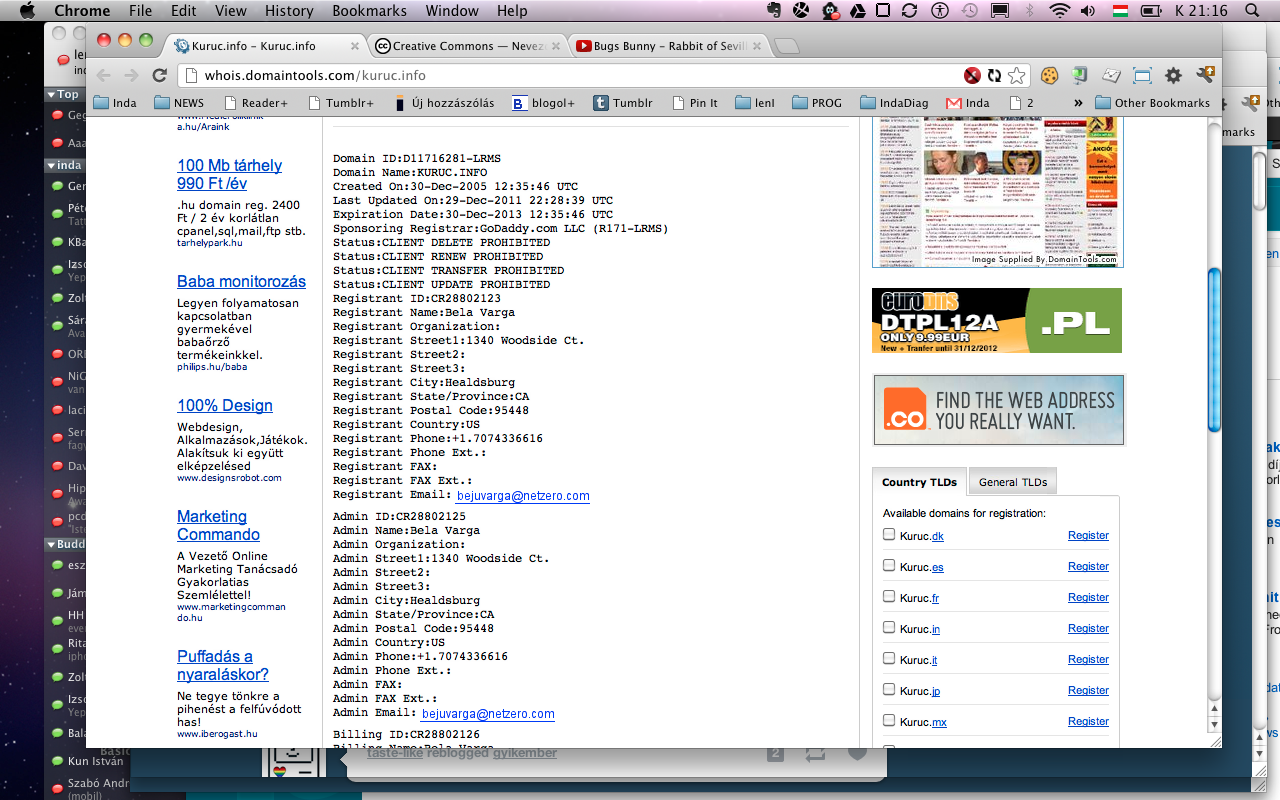
Task: Open the Apple menu
Action: click(27, 11)
